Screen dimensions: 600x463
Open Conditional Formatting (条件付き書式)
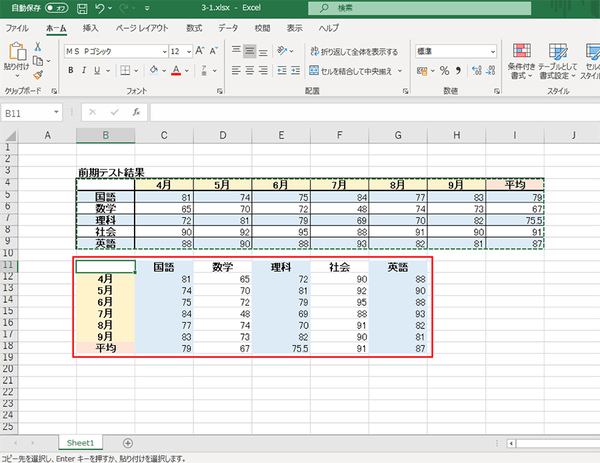coord(519,60)
